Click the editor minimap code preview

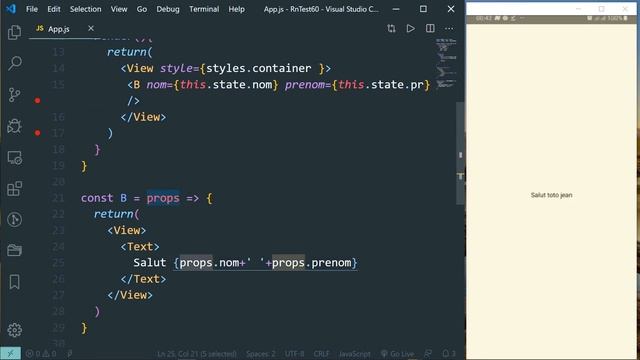coord(446,63)
